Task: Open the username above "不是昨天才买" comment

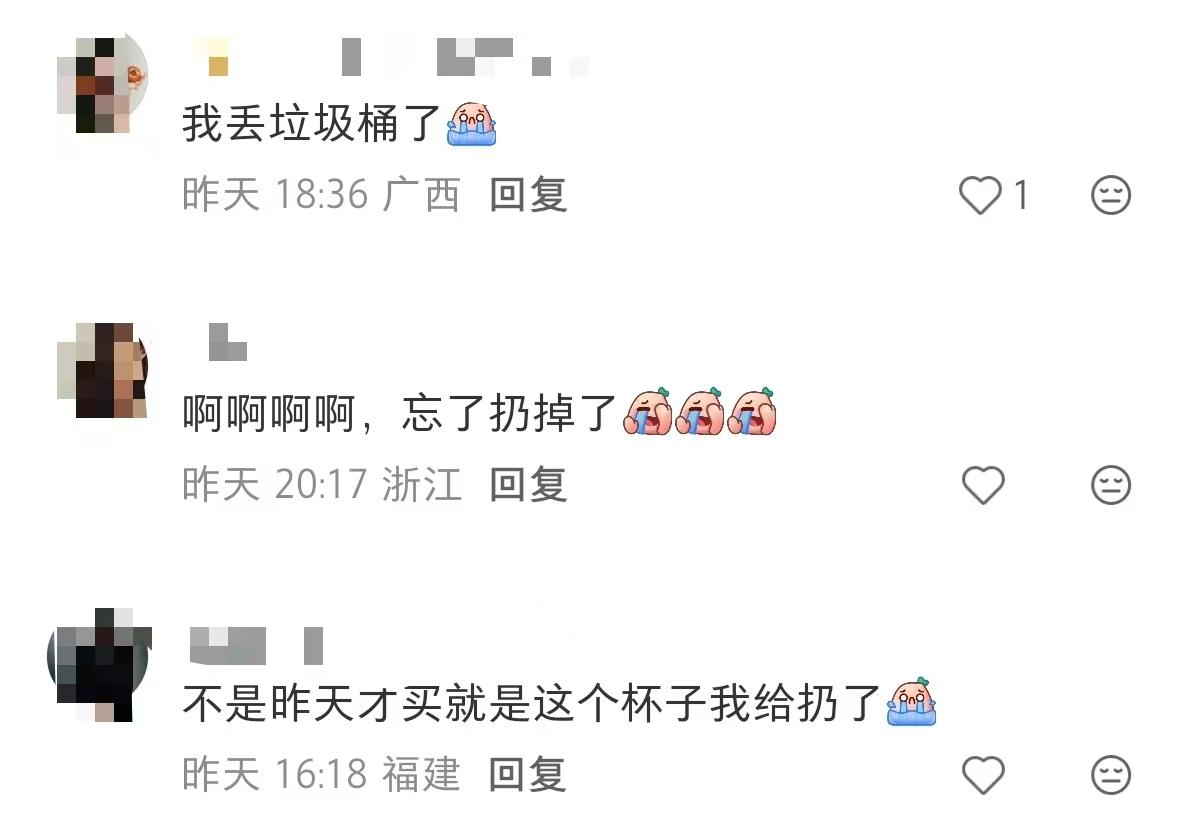Action: 256,645
